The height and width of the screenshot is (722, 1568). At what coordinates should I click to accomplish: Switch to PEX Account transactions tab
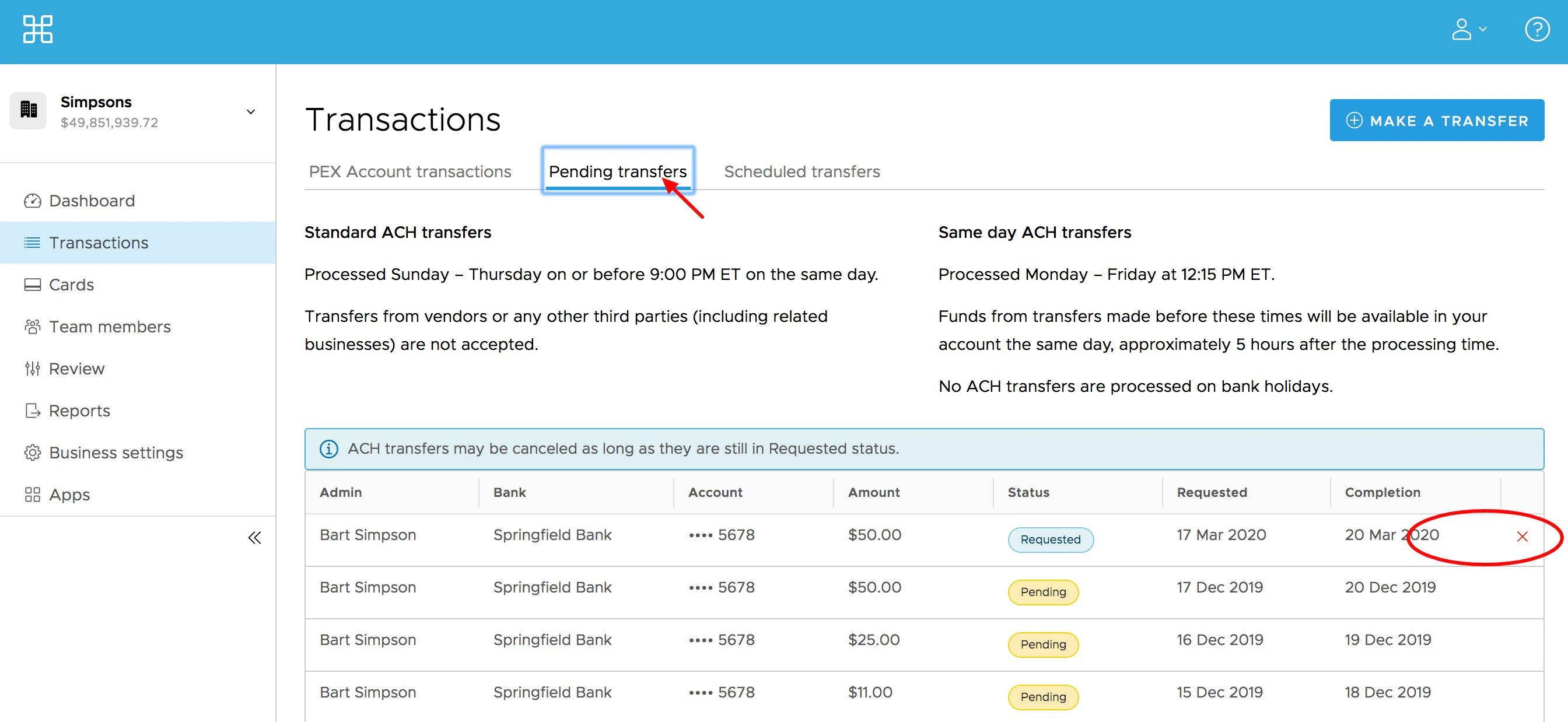[x=409, y=171]
